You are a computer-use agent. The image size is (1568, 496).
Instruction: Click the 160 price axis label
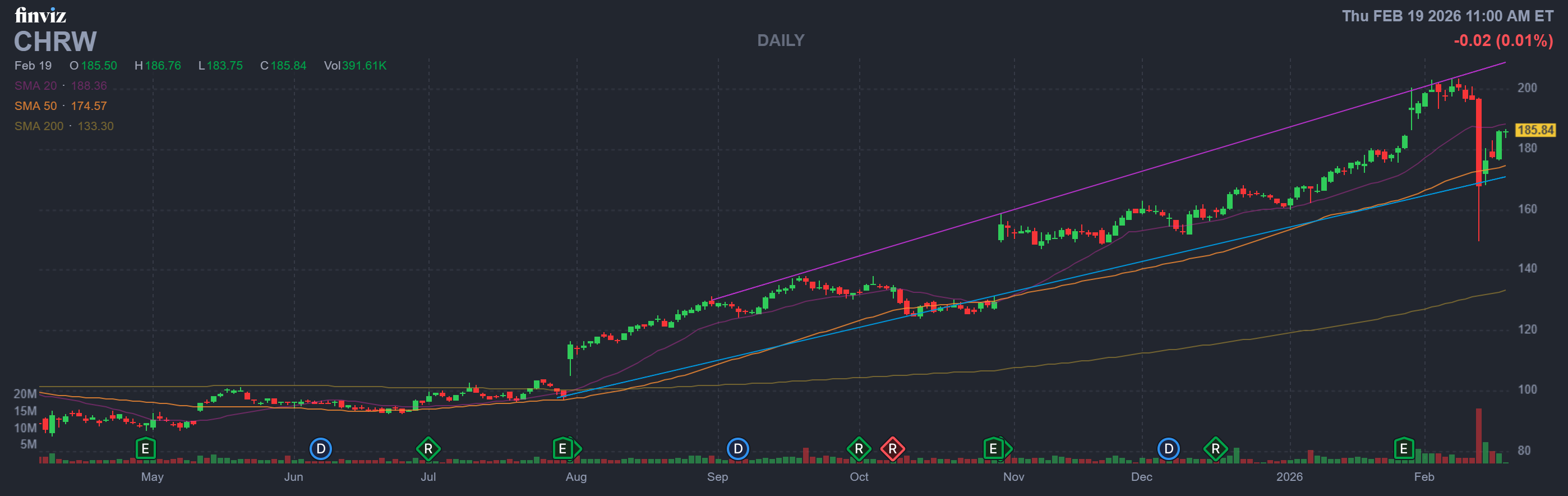coord(1527,209)
